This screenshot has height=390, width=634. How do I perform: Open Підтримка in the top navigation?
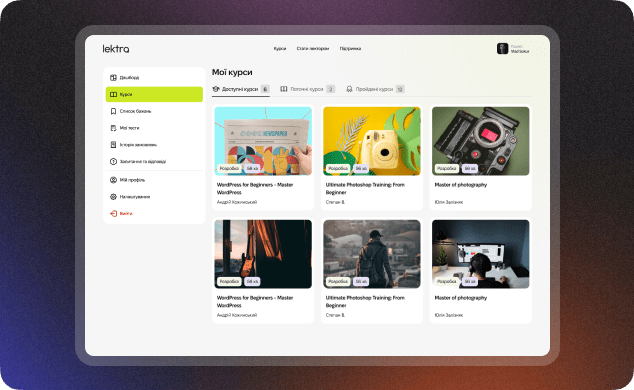(x=350, y=48)
